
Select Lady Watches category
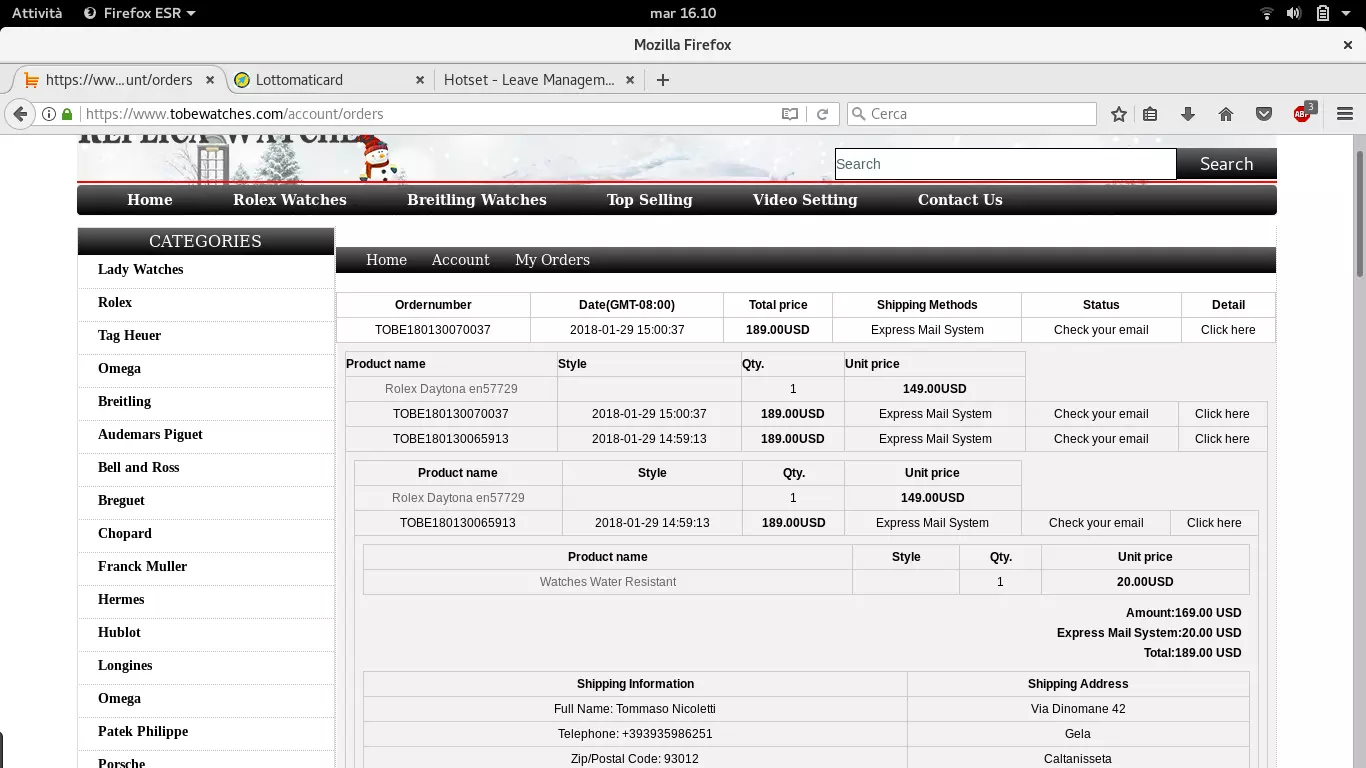(141, 270)
